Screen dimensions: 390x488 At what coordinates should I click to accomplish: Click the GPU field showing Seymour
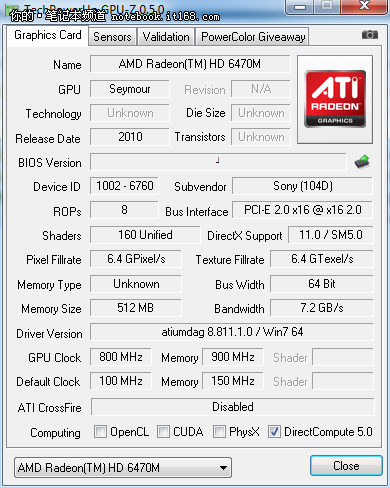click(130, 89)
